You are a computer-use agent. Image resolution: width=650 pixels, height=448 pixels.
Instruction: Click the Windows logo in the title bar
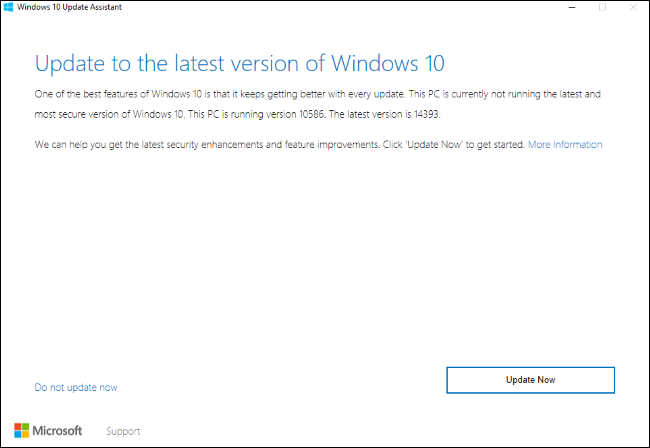tap(8, 7)
